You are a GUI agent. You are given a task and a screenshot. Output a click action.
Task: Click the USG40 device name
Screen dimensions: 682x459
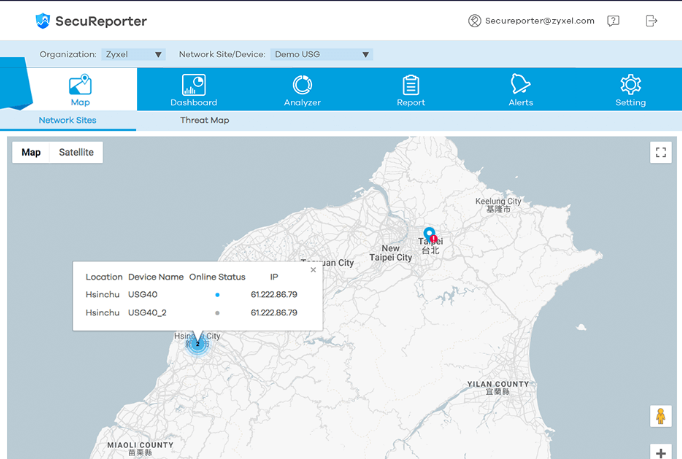(x=143, y=295)
